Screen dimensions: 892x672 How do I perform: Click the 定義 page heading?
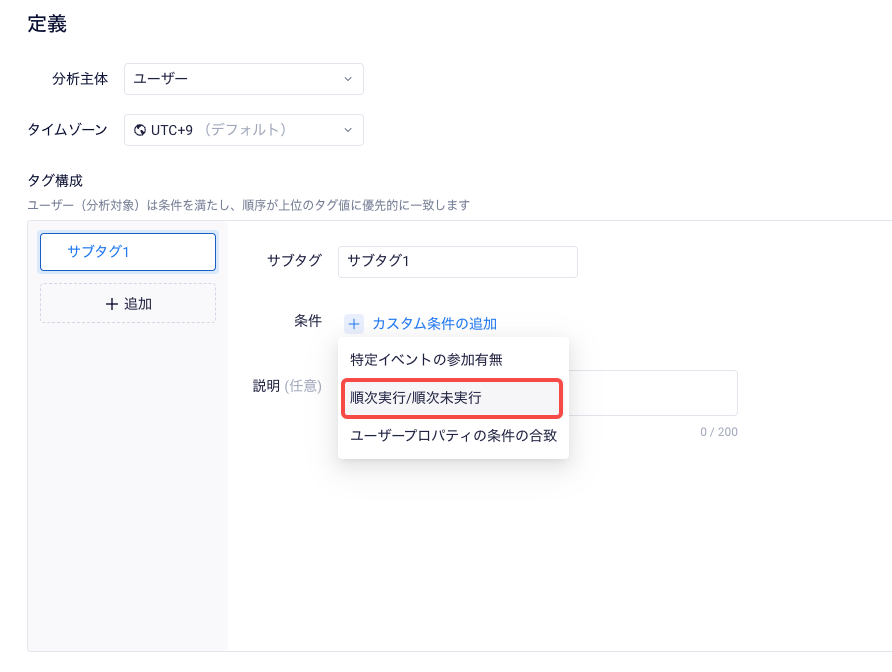(x=47, y=24)
